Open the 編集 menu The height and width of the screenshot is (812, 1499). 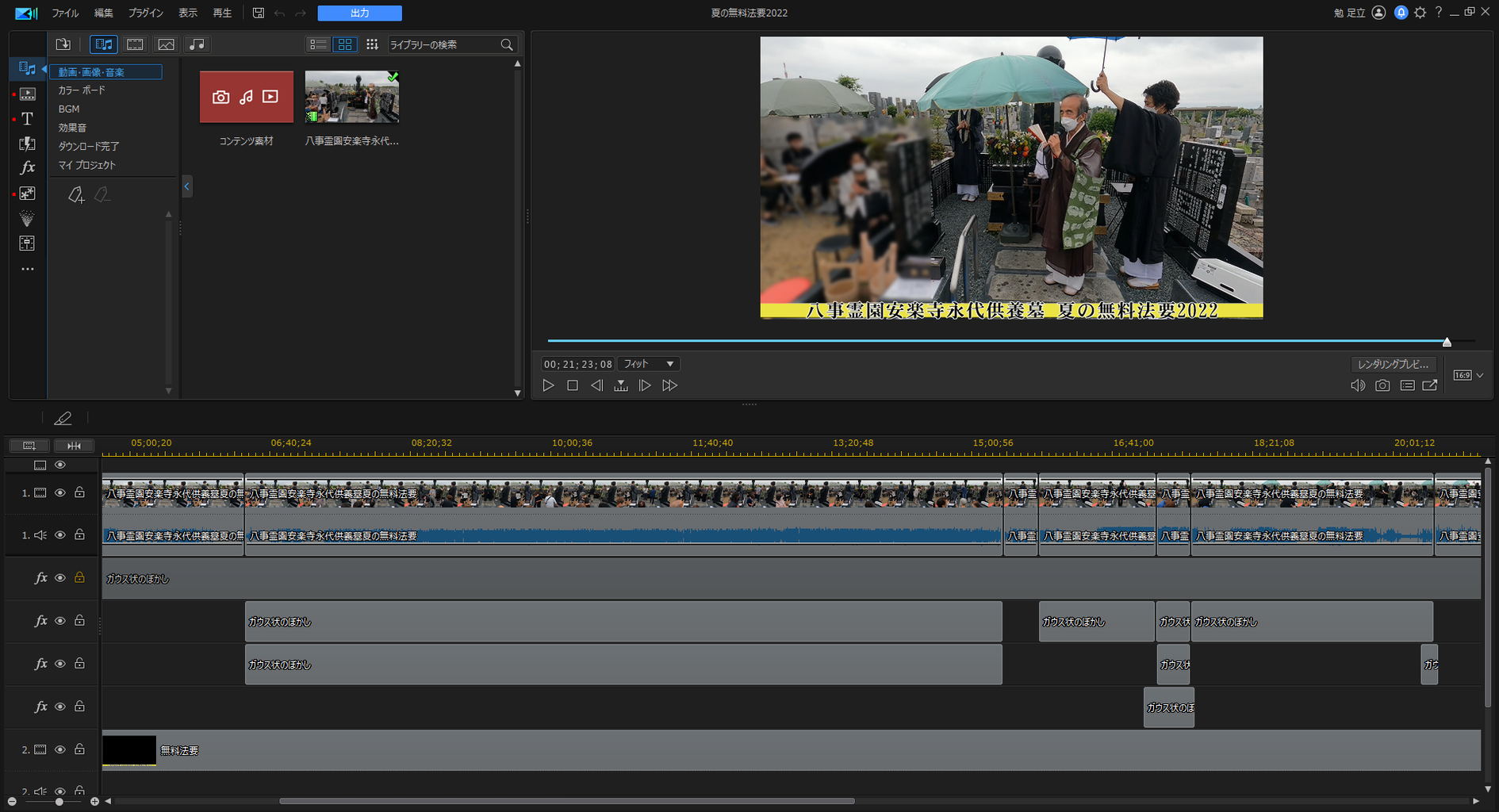(x=104, y=13)
